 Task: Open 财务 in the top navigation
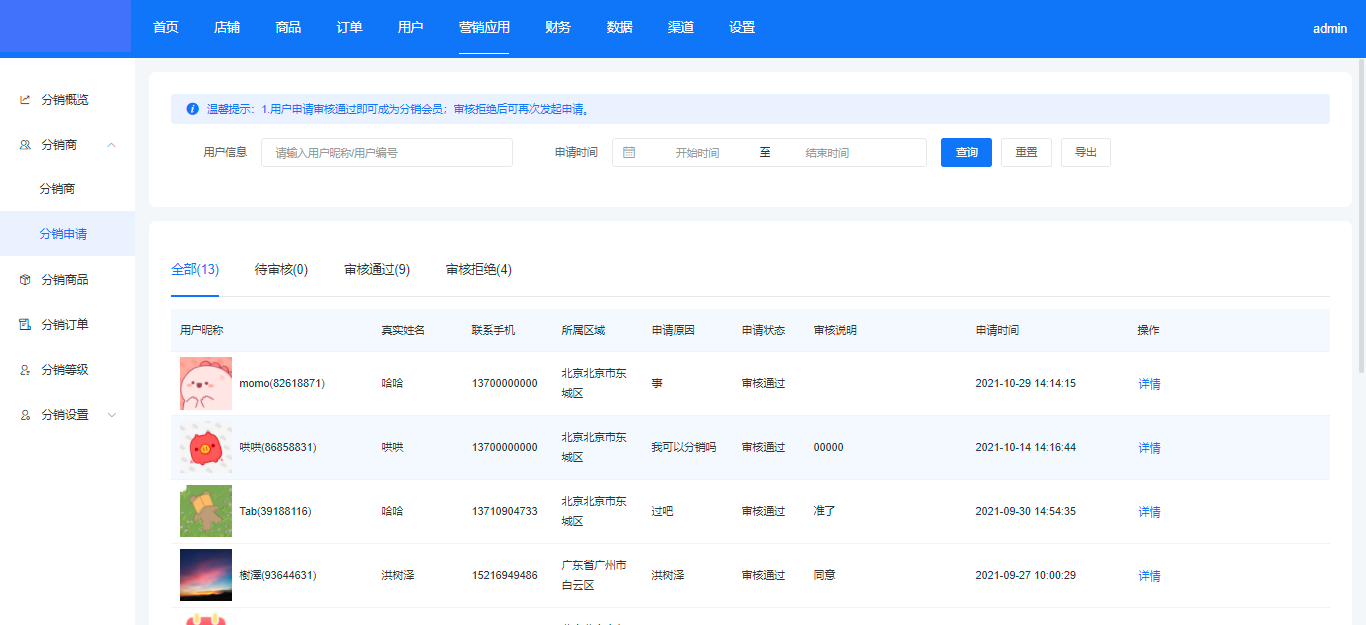click(x=558, y=28)
